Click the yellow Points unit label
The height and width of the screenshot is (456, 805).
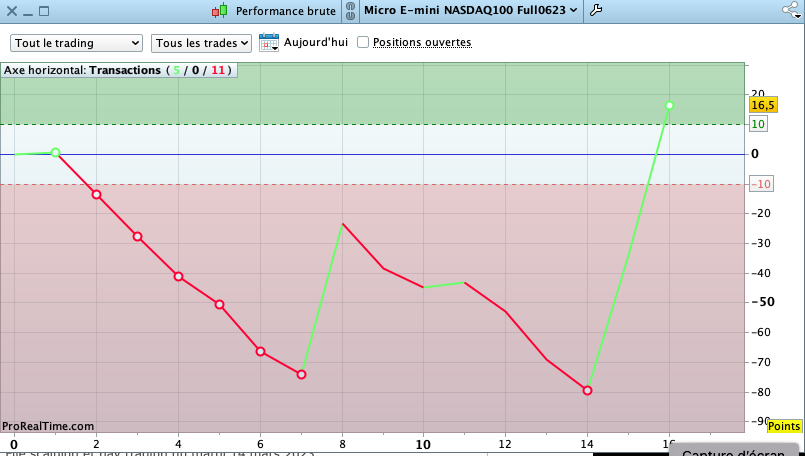click(x=784, y=426)
